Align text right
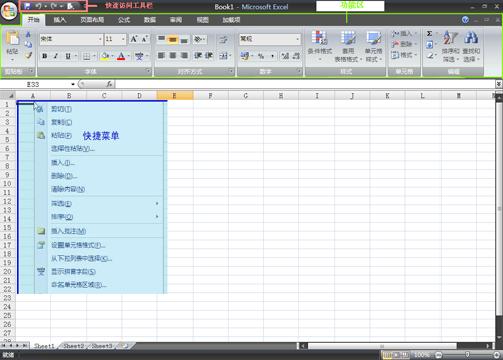 pos(184,55)
